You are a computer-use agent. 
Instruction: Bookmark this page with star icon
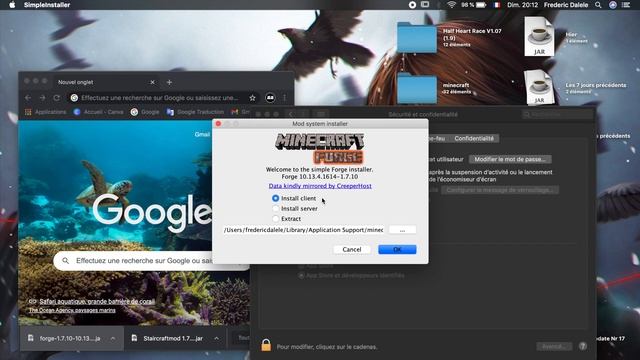click(252, 98)
